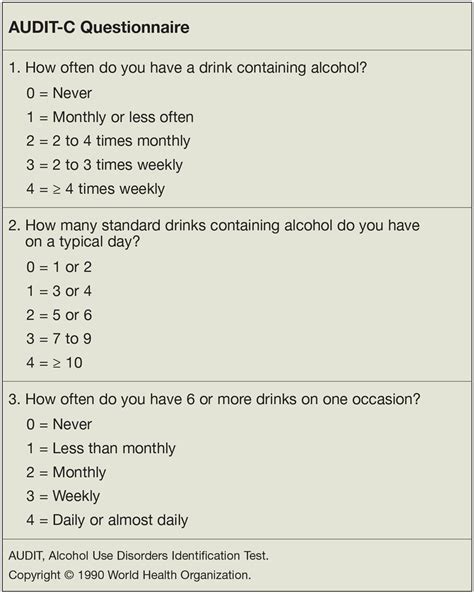Pick the 2 to 4 times monthly answer
This screenshot has height=595, width=474.
(x=108, y=141)
